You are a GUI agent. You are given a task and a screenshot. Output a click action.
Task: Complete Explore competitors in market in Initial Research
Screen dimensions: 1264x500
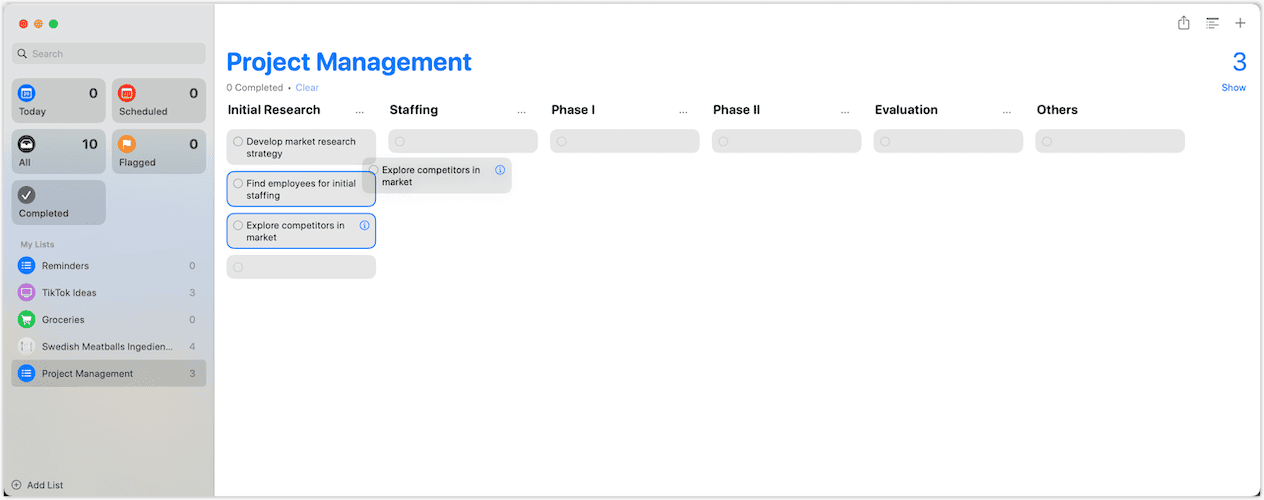(238, 226)
